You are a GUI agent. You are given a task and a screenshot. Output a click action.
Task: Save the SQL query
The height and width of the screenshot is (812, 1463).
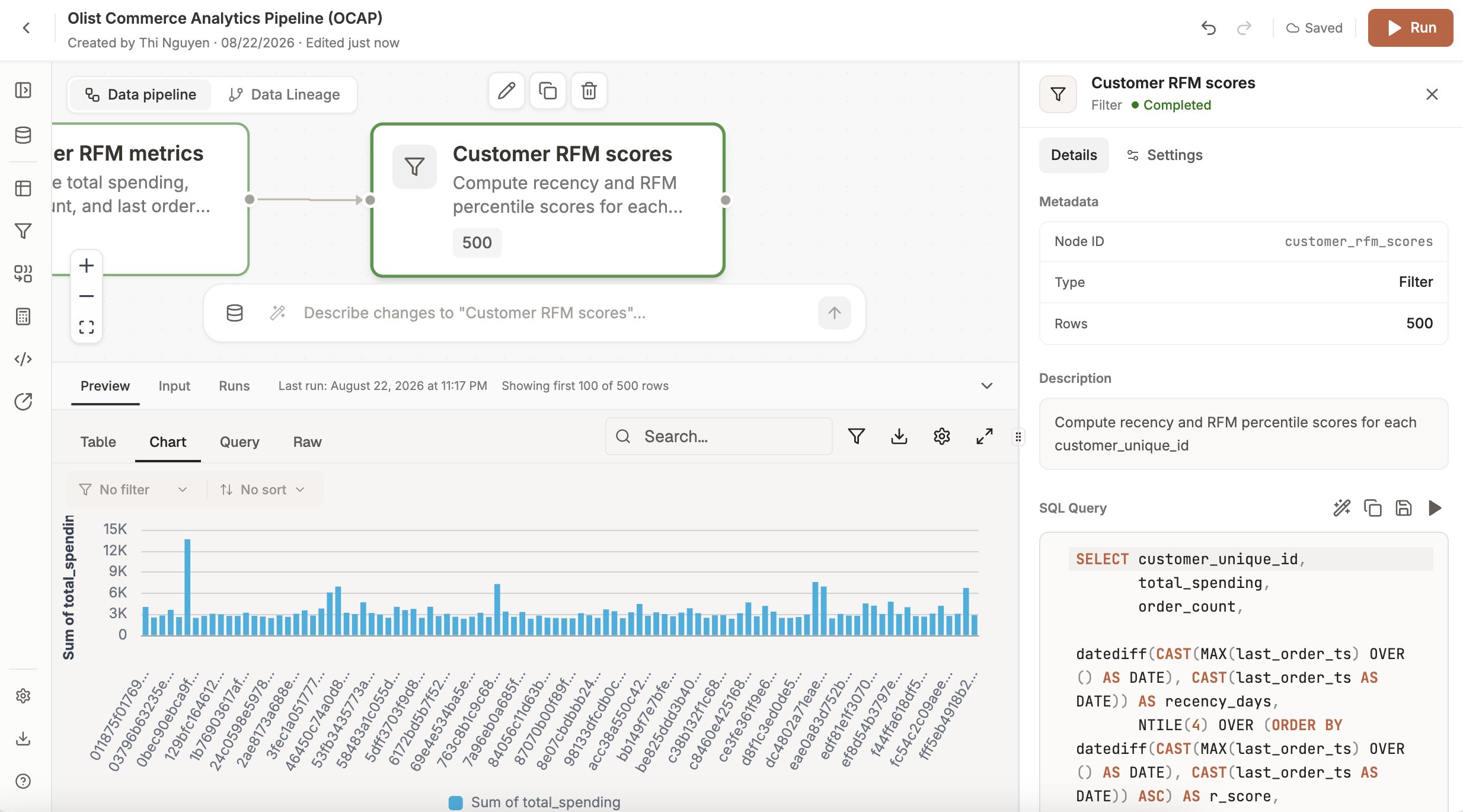1404,508
